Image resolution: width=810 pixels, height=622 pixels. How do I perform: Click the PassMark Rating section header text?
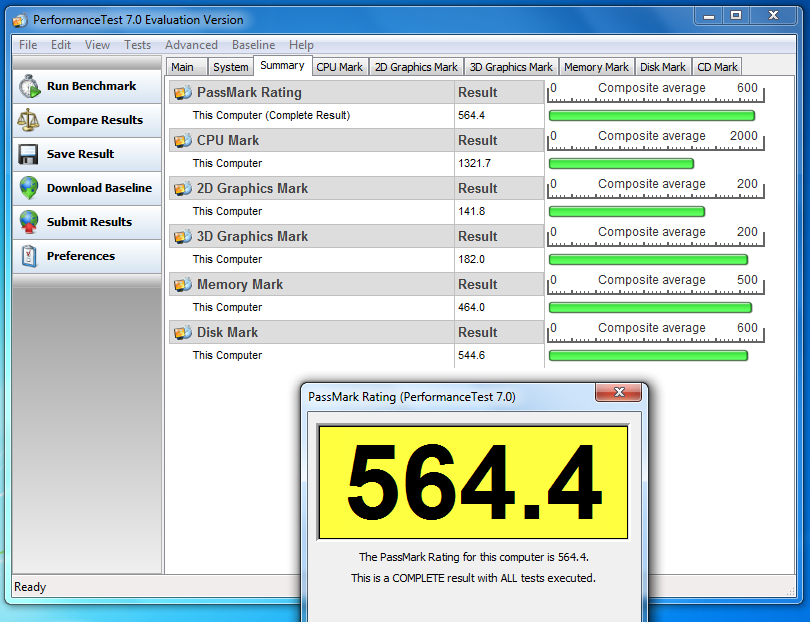[249, 92]
